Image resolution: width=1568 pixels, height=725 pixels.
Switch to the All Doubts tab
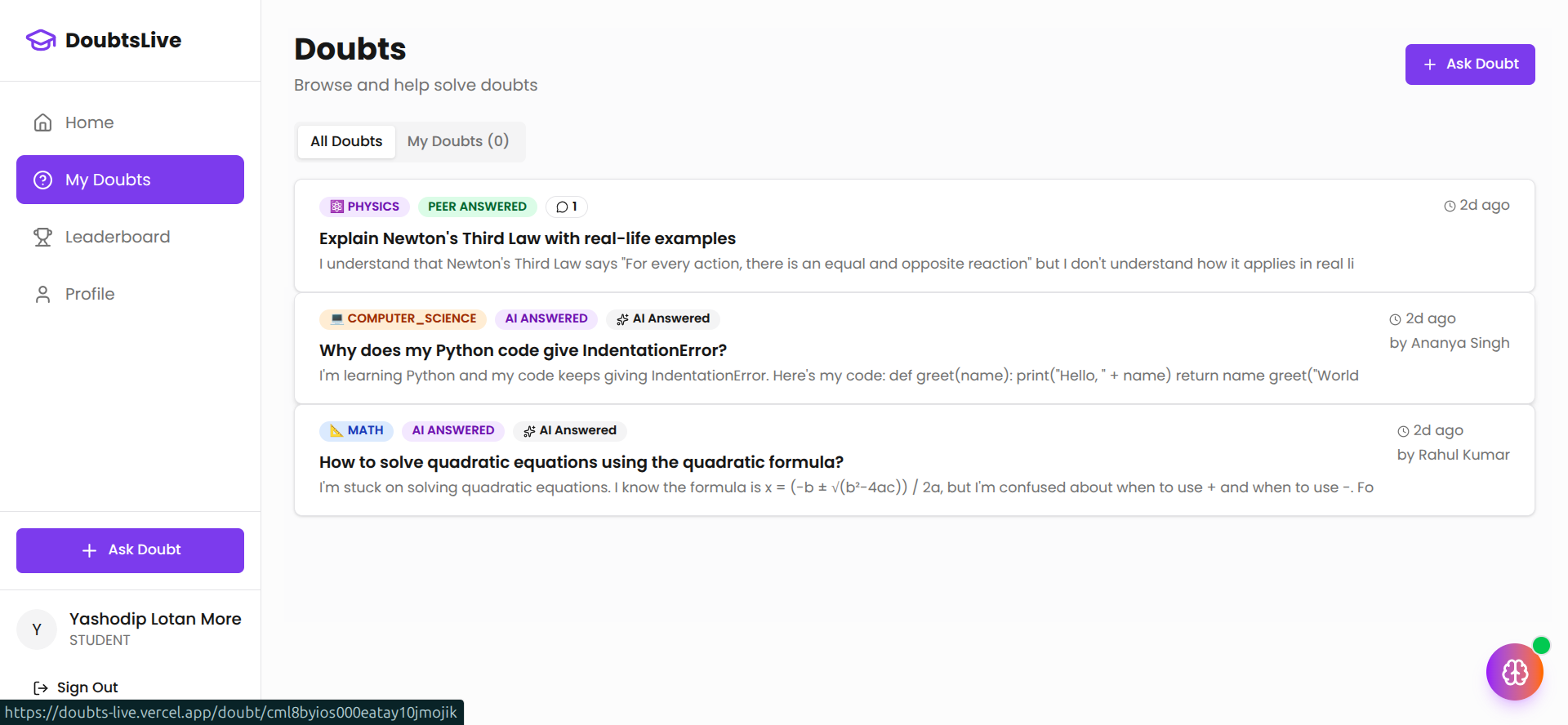pyautogui.click(x=346, y=141)
